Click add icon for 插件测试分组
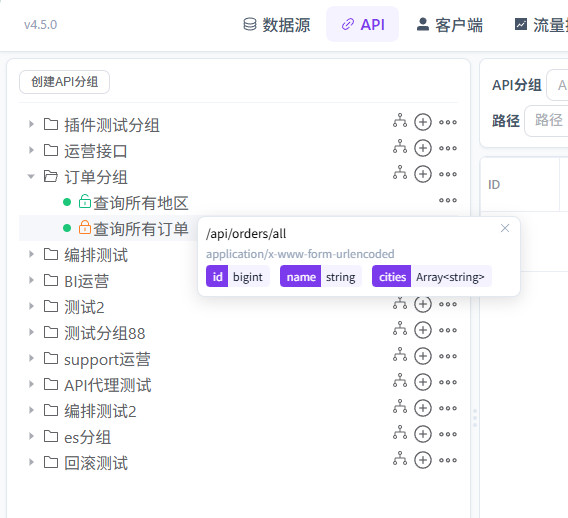The width and height of the screenshot is (568, 518). (423, 122)
